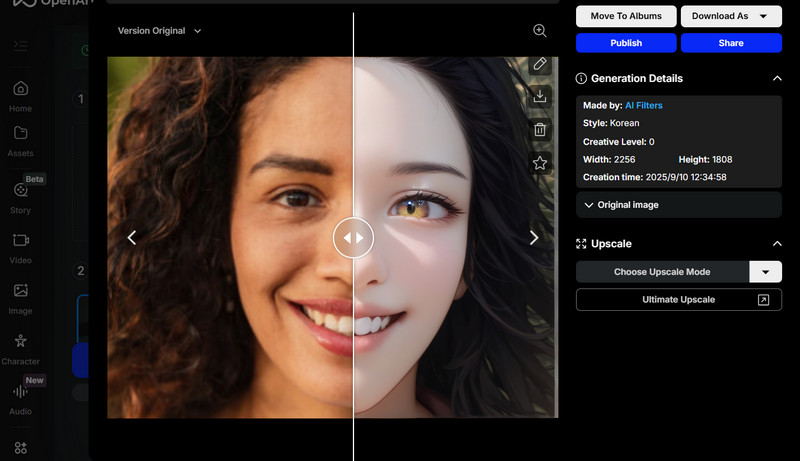
Task: Show next image with right arrow
Action: pos(534,238)
